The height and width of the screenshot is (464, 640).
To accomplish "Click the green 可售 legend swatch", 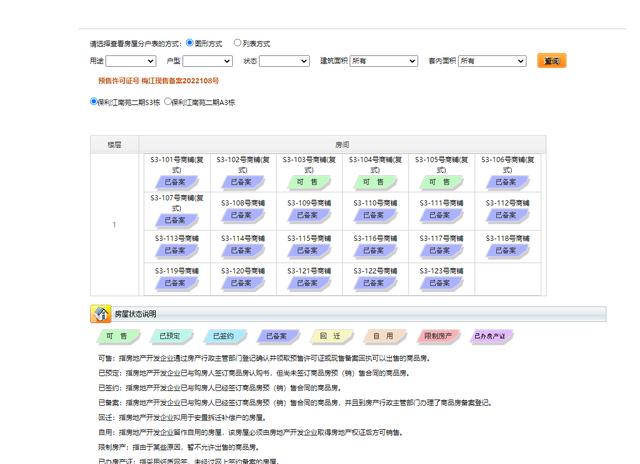I will pos(118,336).
